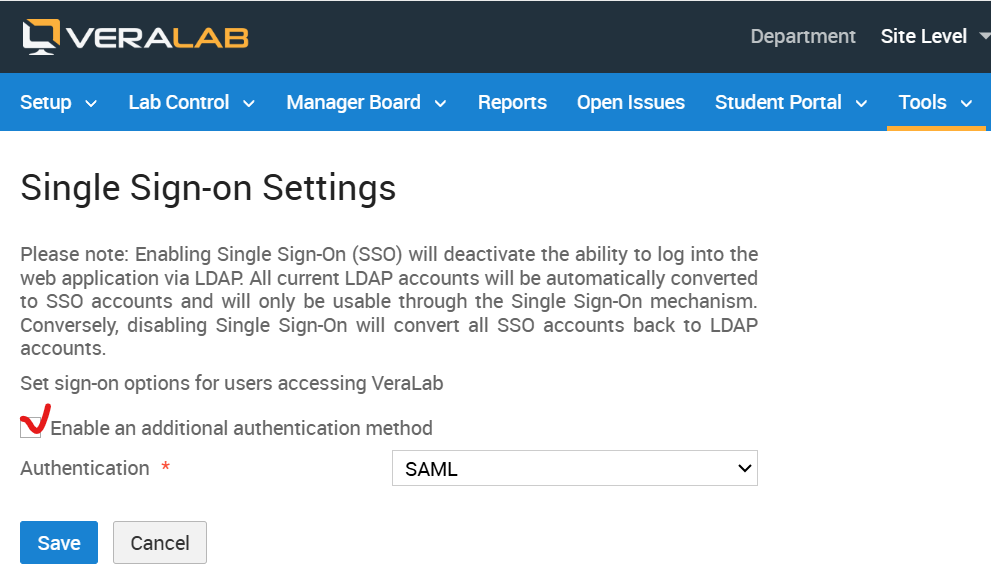Enable additional authentication method checkbox
Image resolution: width=991 pixels, height=570 pixels.
pos(30,427)
